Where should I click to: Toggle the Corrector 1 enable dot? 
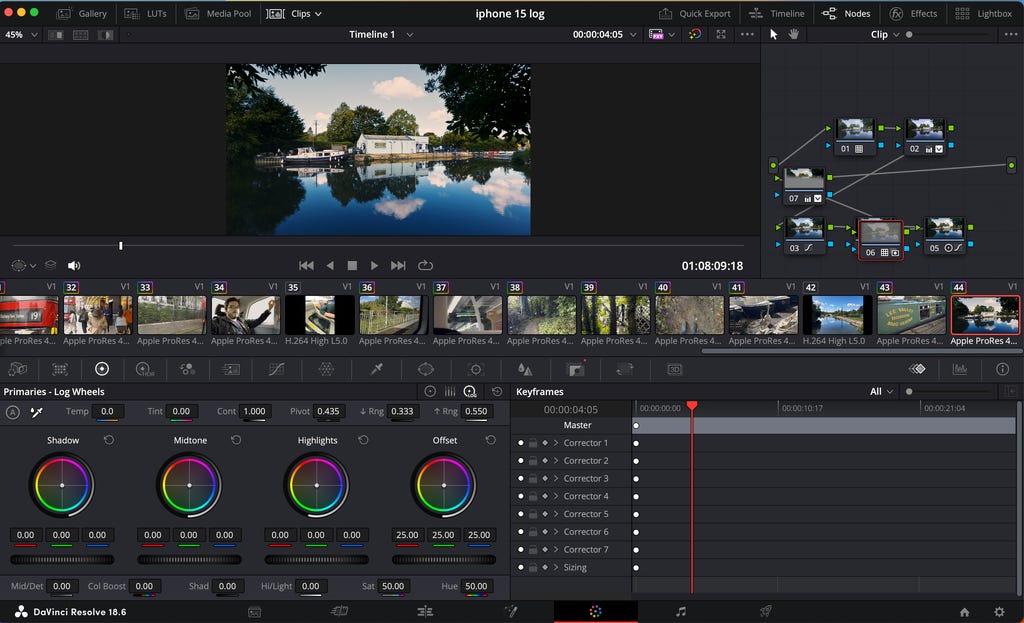click(x=520, y=443)
